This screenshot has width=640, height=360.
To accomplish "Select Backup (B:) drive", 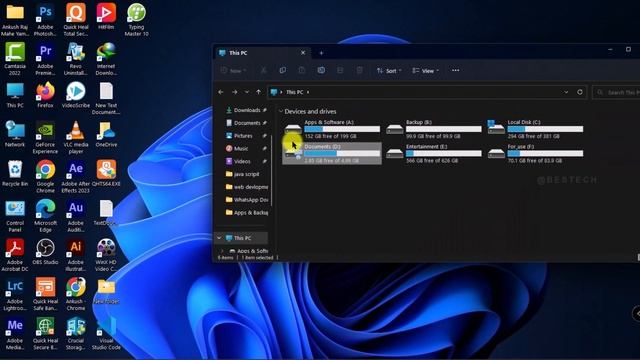I will [434, 129].
